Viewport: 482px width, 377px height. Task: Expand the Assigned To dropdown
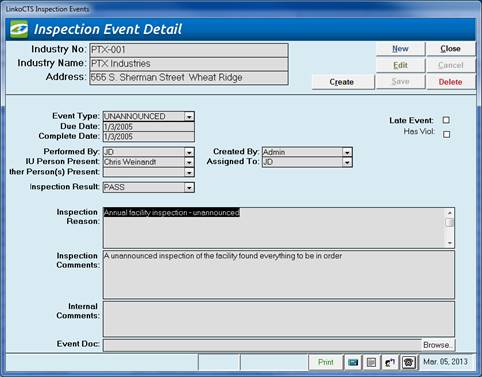pyautogui.click(x=347, y=162)
